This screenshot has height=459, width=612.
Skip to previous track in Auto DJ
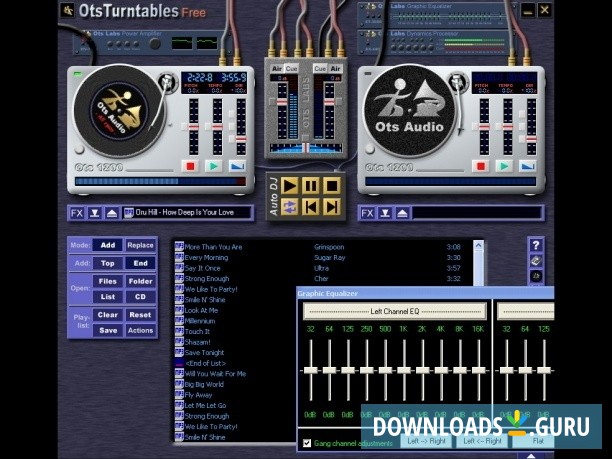[310, 207]
